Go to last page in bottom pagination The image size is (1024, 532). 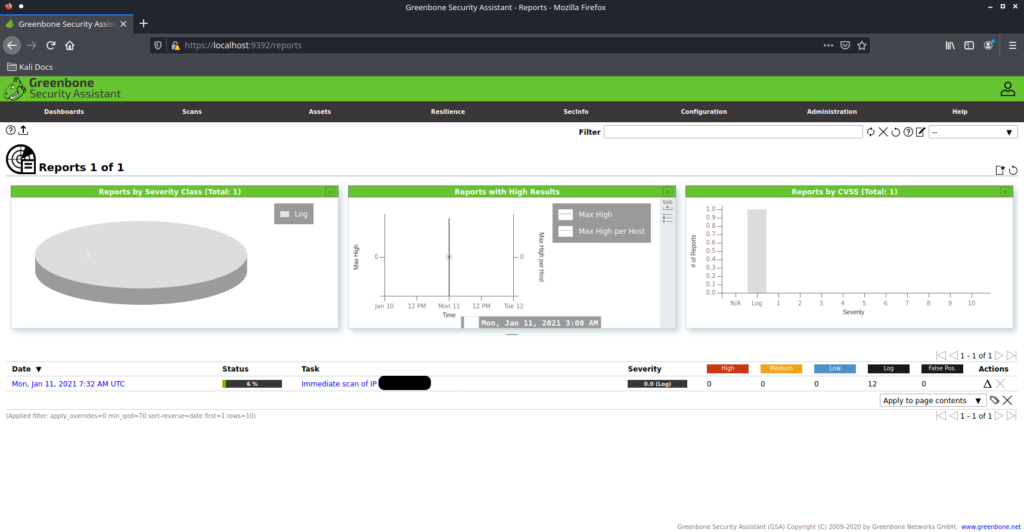pyautogui.click(x=1012, y=416)
